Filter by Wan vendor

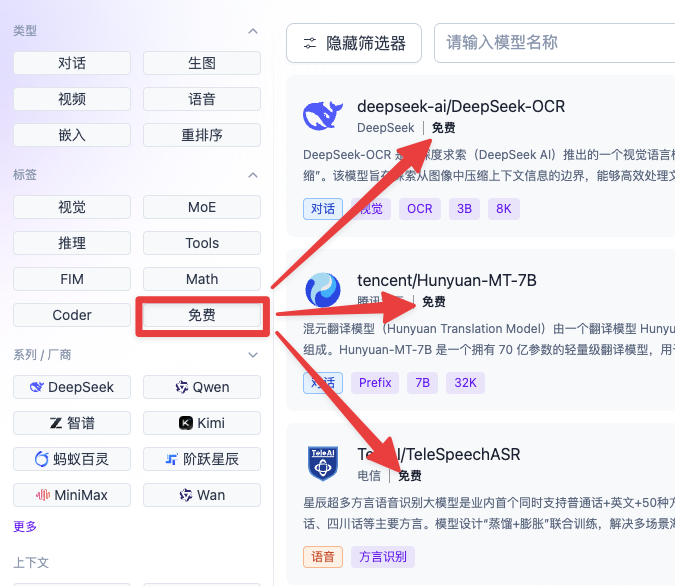click(x=202, y=495)
